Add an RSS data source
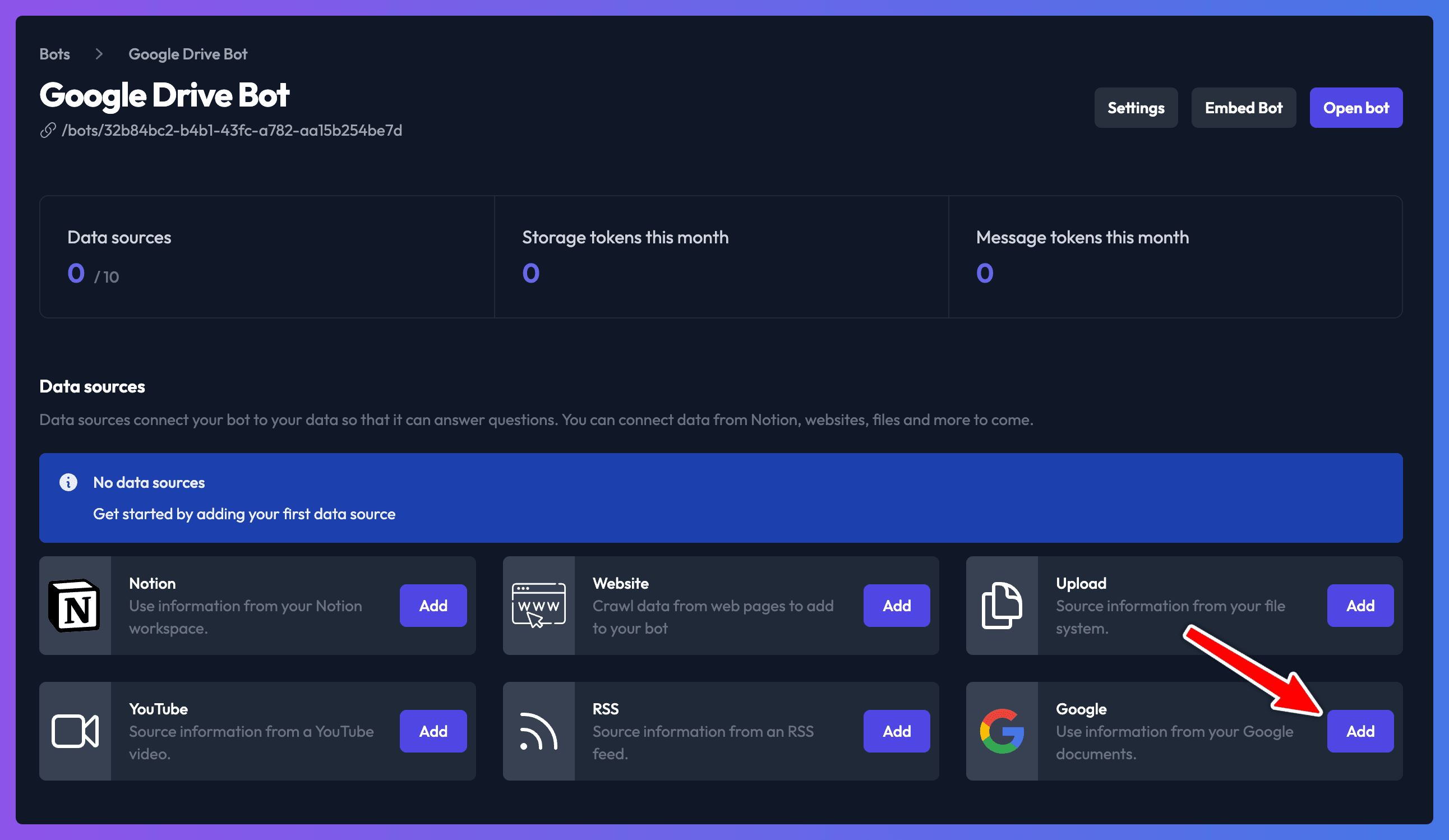Viewport: 1449px width, 840px height. [x=897, y=731]
